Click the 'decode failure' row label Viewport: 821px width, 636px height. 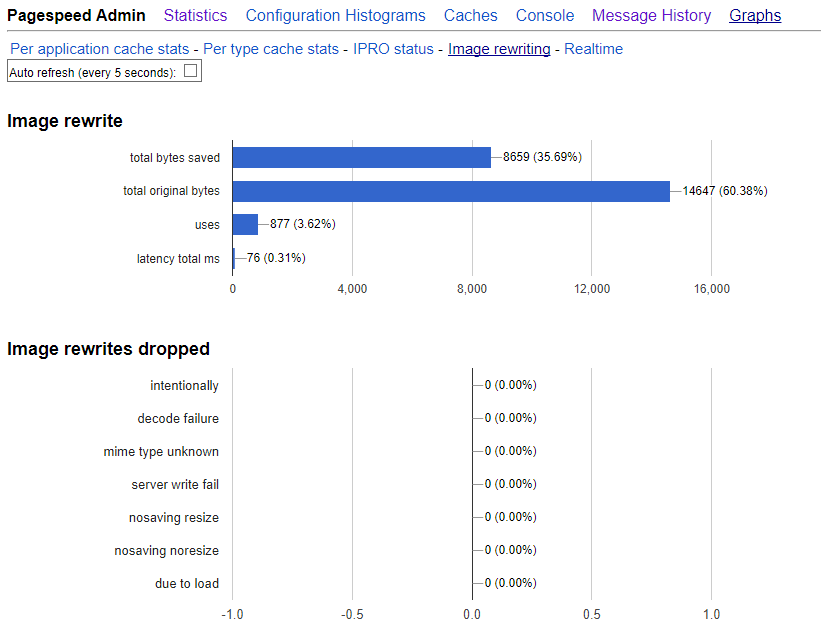pos(178,419)
